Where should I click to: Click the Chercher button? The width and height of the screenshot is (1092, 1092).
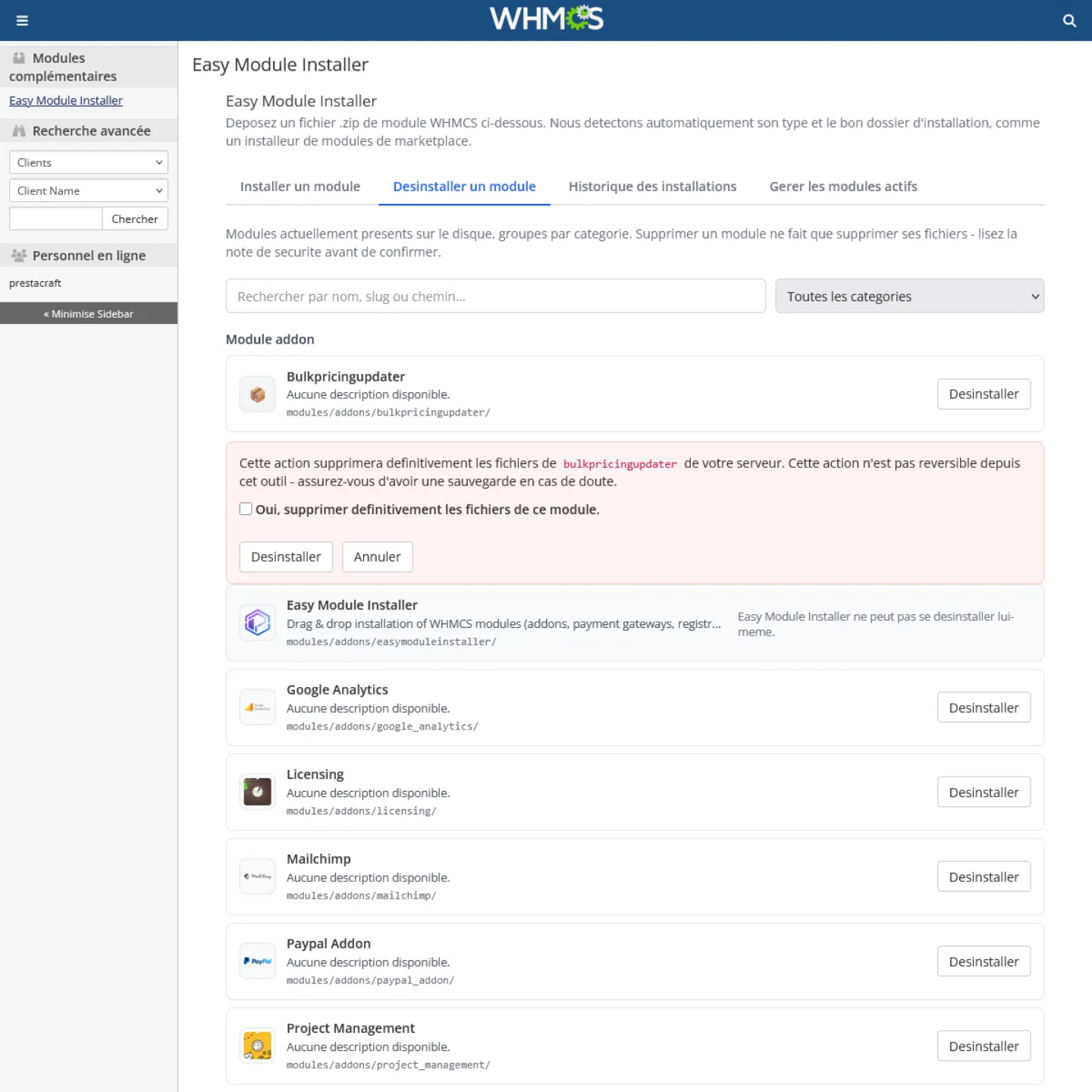pos(135,218)
